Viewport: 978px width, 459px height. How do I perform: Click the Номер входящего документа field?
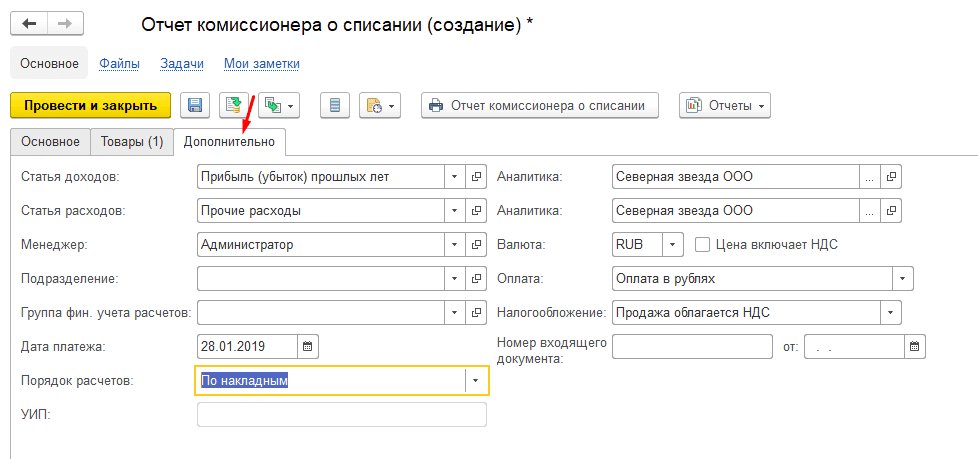692,347
